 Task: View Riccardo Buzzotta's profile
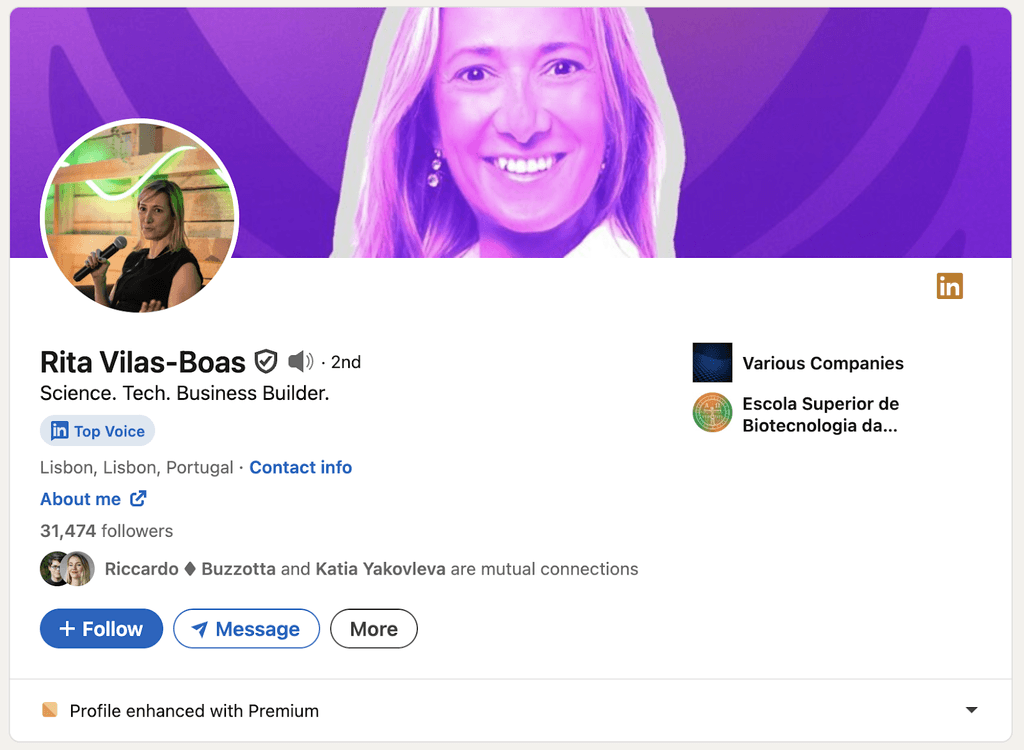coord(189,568)
